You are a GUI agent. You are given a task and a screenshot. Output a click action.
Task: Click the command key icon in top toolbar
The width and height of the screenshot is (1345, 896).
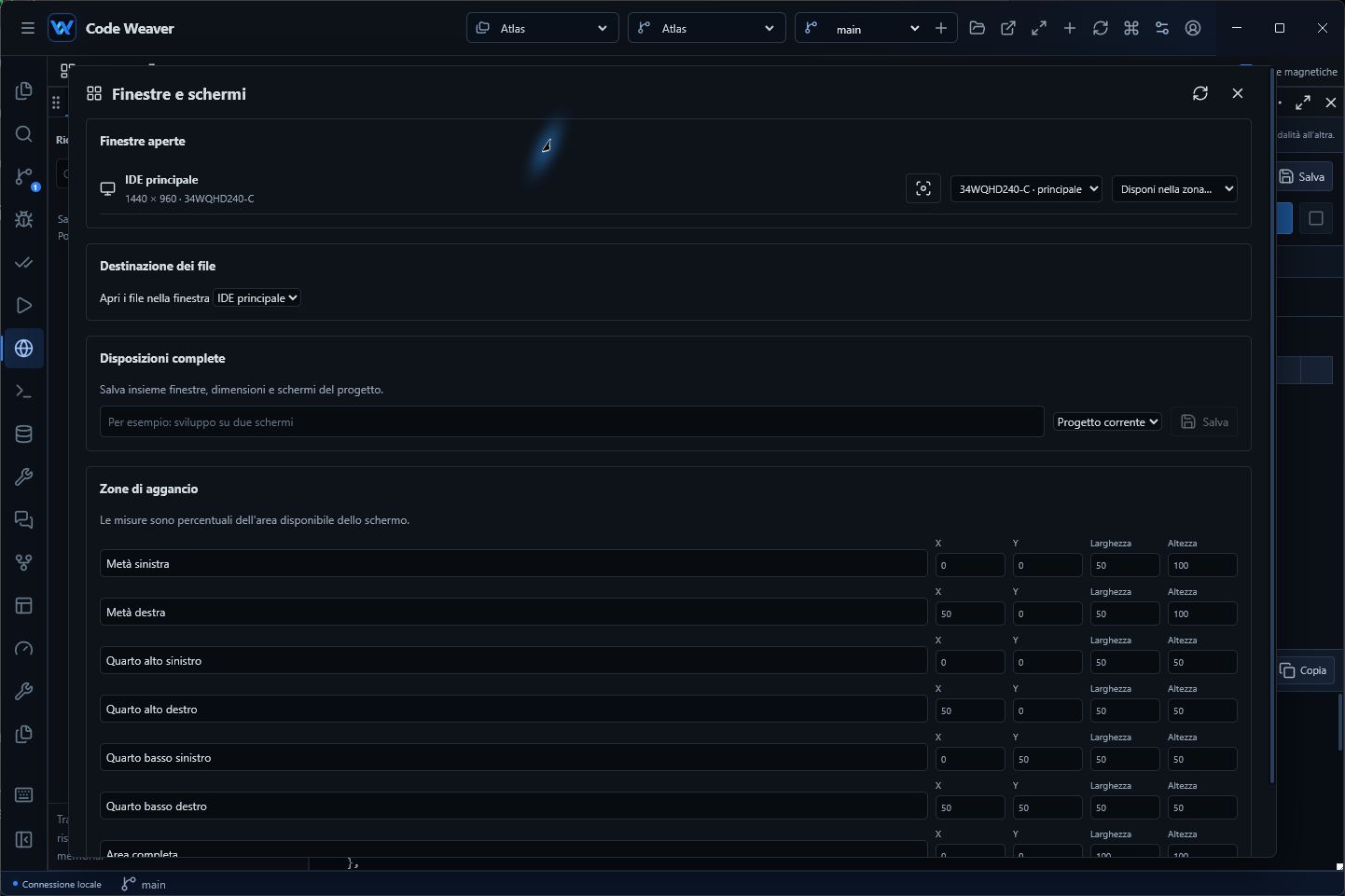(x=1131, y=28)
